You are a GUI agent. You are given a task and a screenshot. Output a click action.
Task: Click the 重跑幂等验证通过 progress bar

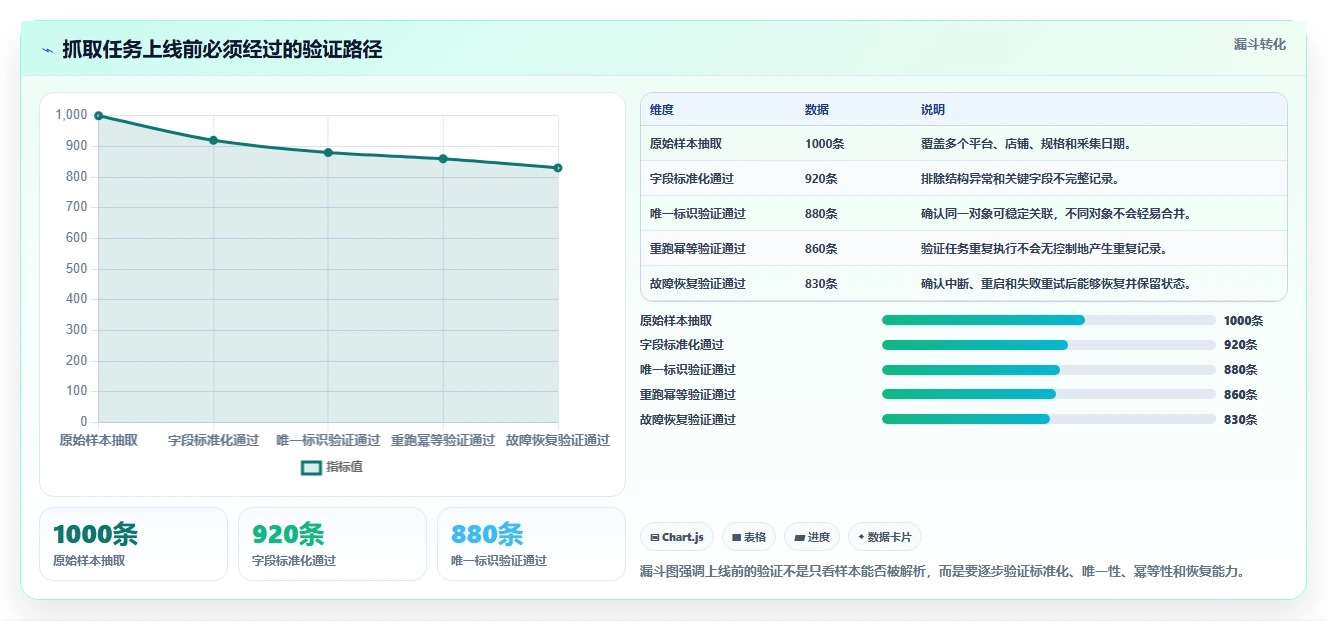click(1049, 394)
